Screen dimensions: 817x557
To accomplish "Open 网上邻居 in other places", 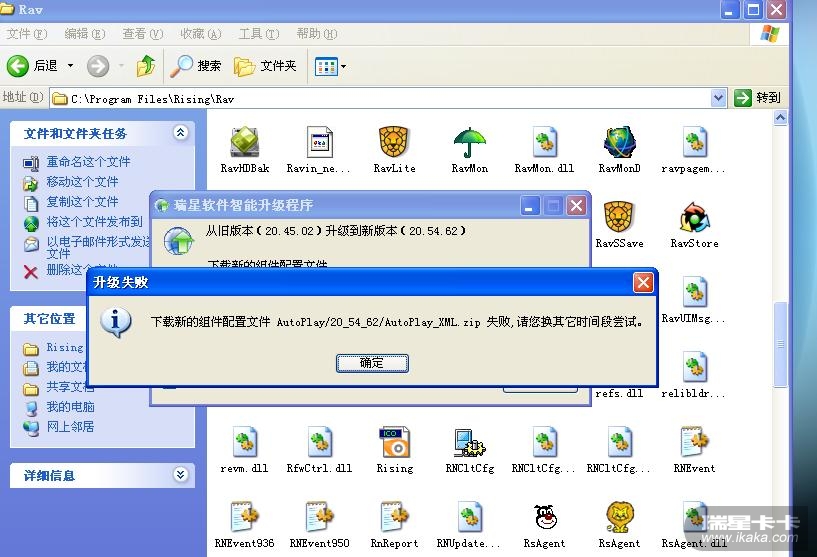I will pos(70,427).
